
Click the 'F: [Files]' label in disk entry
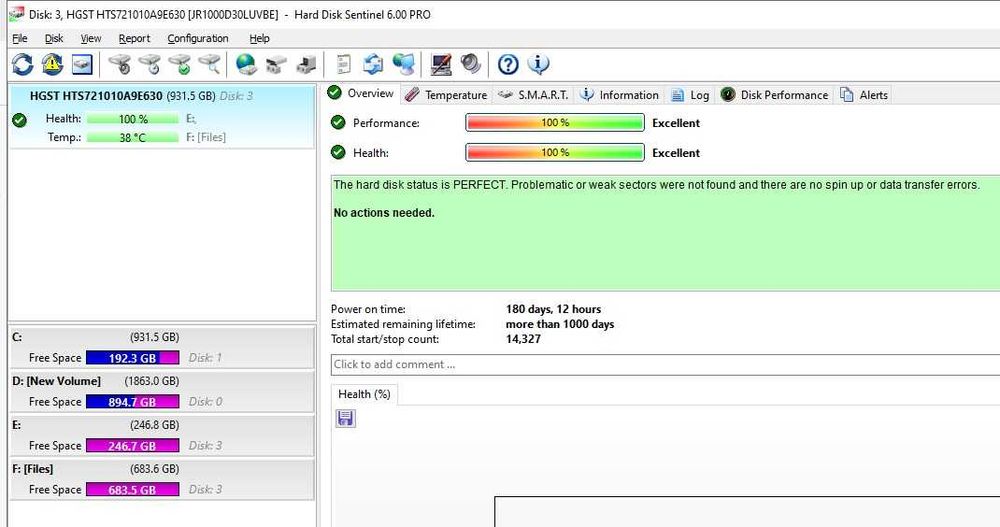pyautogui.click(x=206, y=137)
